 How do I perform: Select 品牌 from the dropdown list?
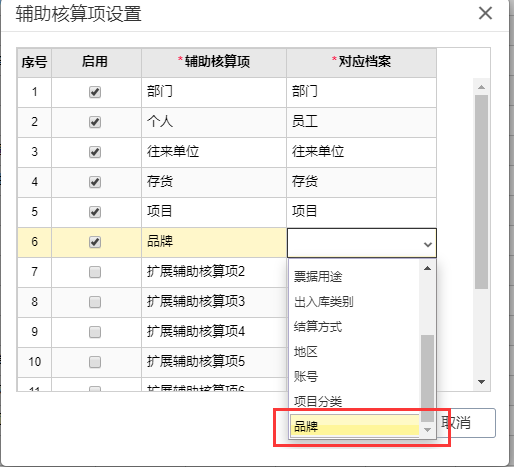tap(355, 426)
